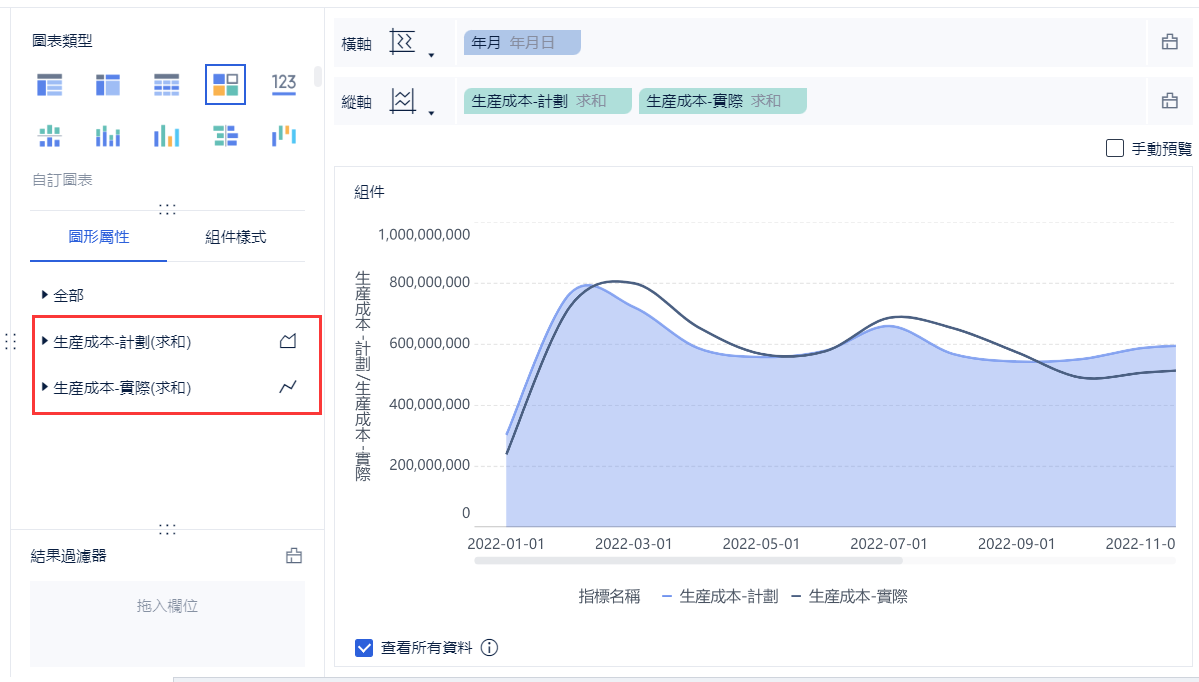Select the cross table chart type
This screenshot has width=1199, height=682.
pos(108,85)
